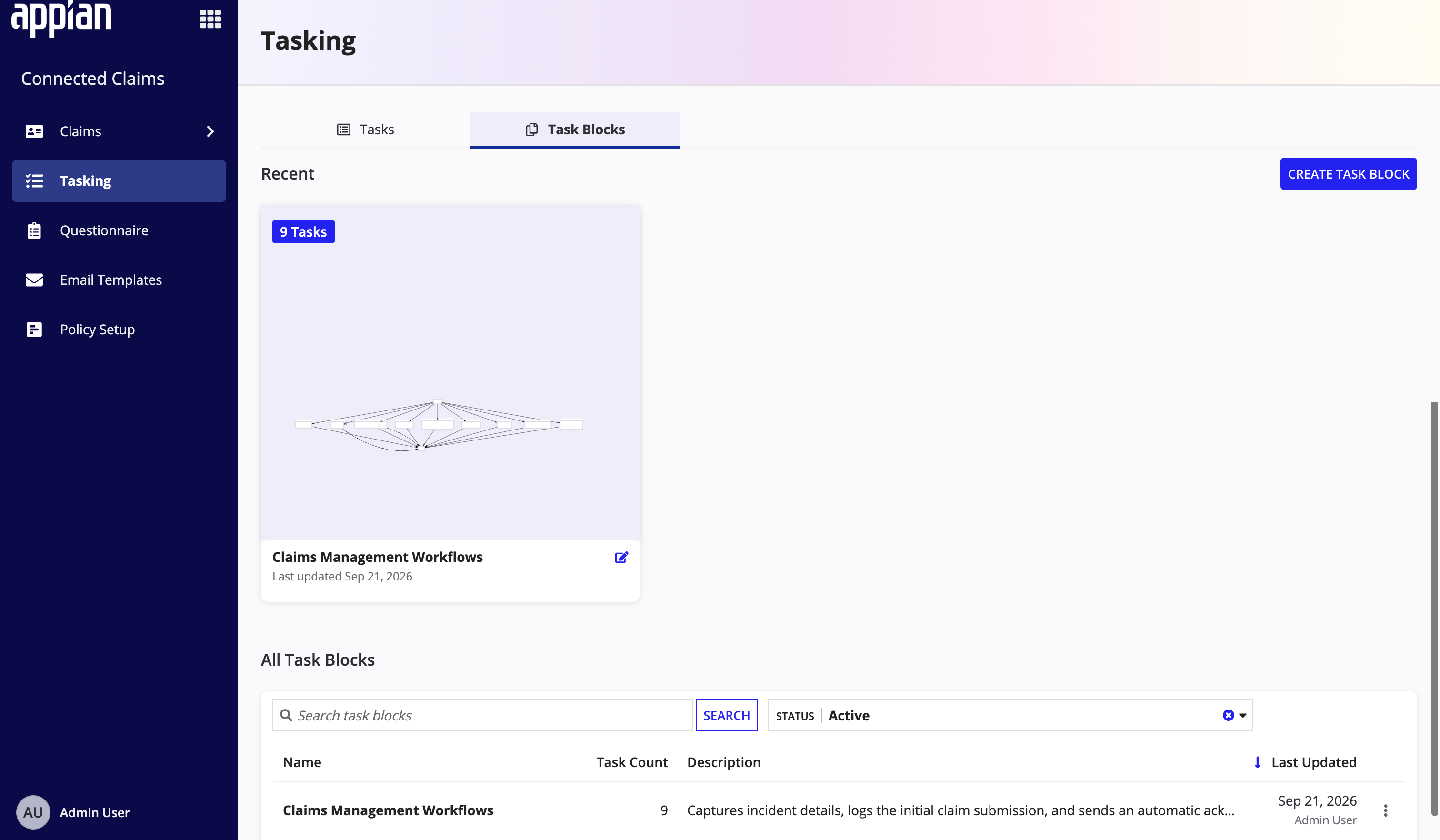Click the page vertical scrollbar
Screen dimensions: 1440x840
(1434, 609)
